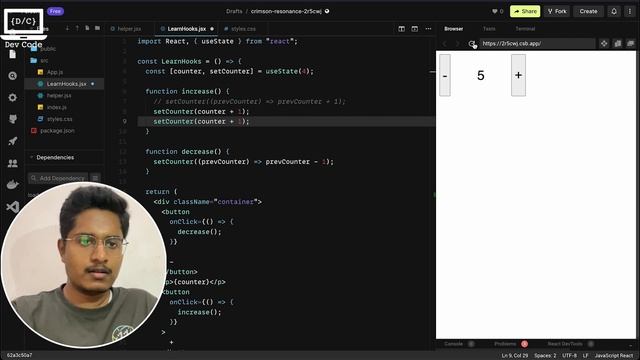Screen dimensions: 640x360
Task: Click Ln 9, Col 29 in status bar
Action: pyautogui.click(x=514, y=356)
